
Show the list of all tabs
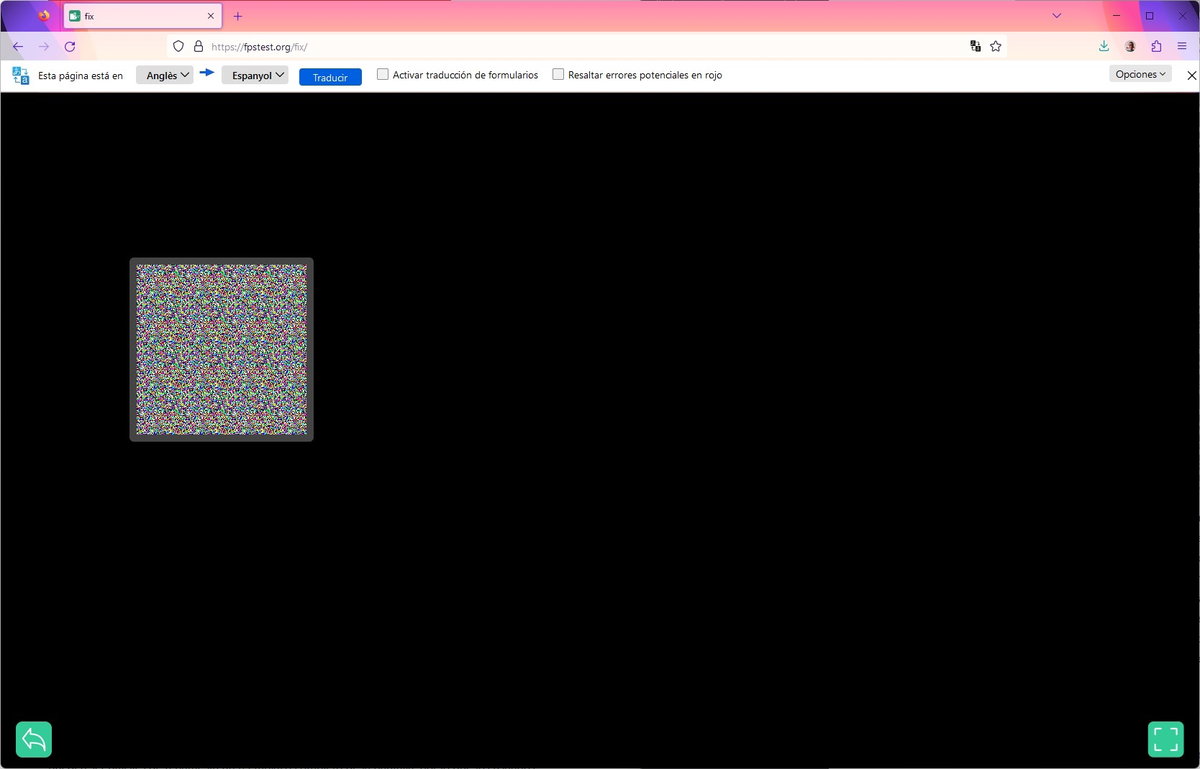pyautogui.click(x=1057, y=16)
